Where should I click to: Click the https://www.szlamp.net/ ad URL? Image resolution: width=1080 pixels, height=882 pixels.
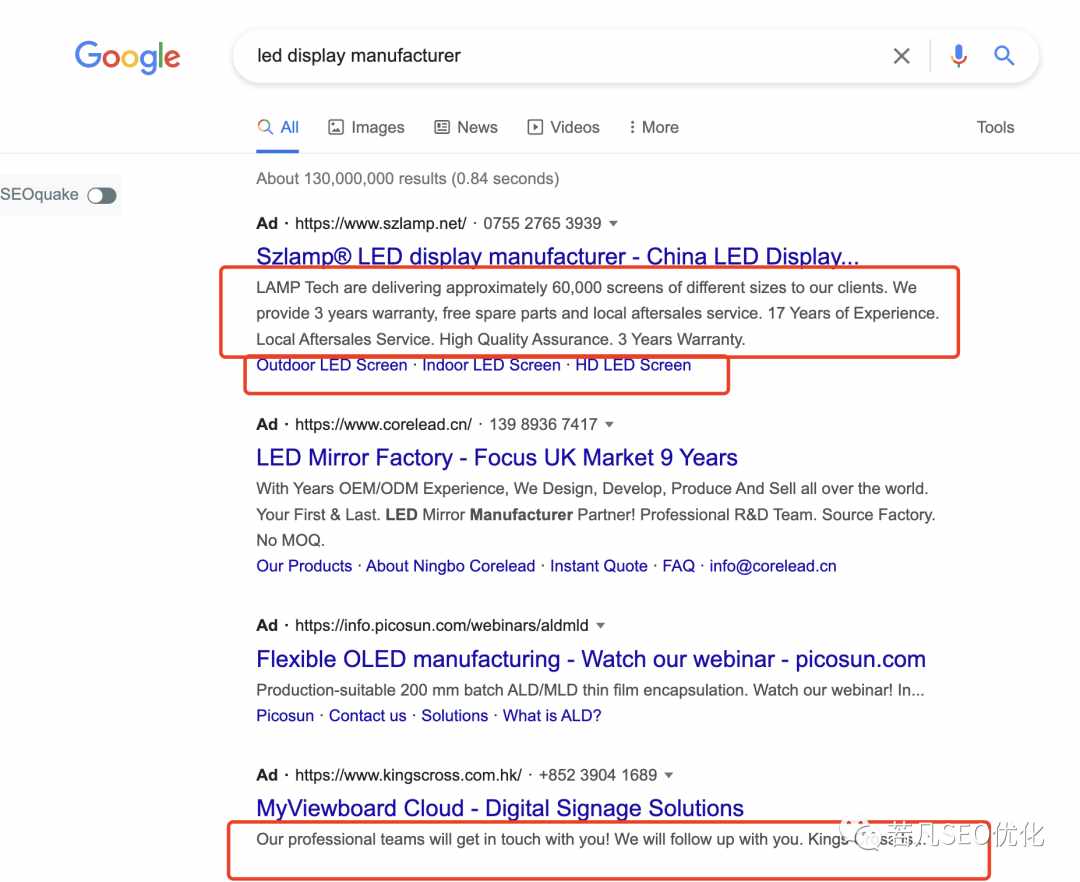[x=380, y=224]
